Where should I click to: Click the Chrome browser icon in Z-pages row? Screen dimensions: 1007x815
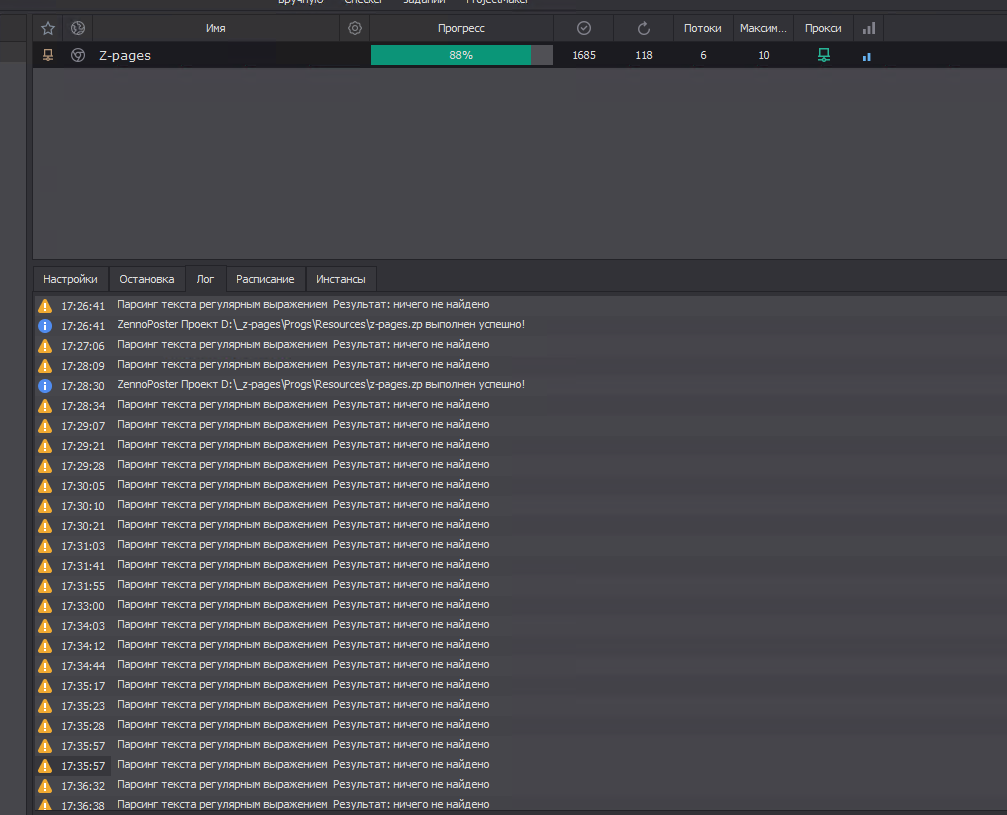pos(78,55)
